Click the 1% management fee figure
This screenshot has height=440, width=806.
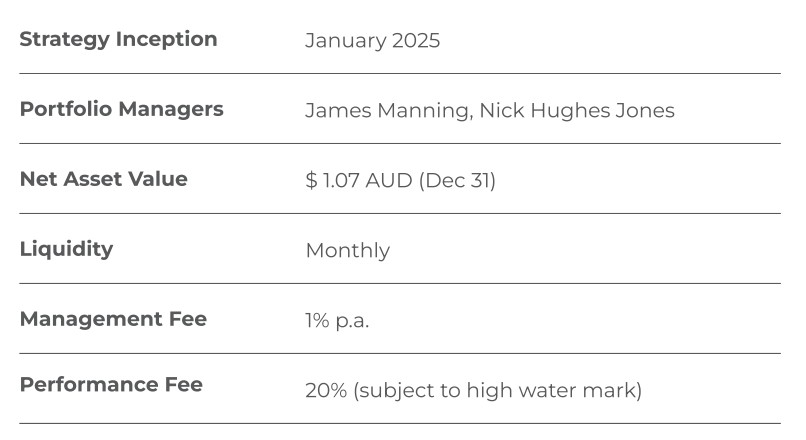click(x=317, y=321)
